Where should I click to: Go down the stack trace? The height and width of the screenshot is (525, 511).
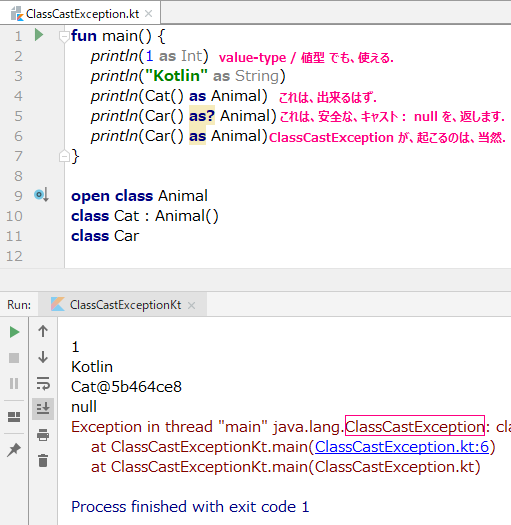(x=43, y=357)
